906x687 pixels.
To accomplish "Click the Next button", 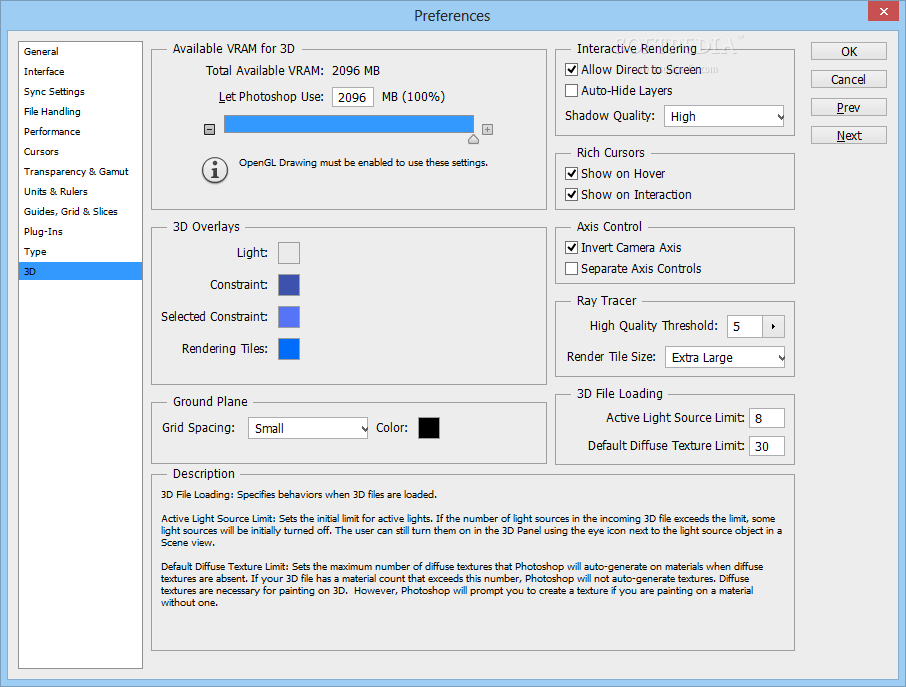I will point(848,135).
